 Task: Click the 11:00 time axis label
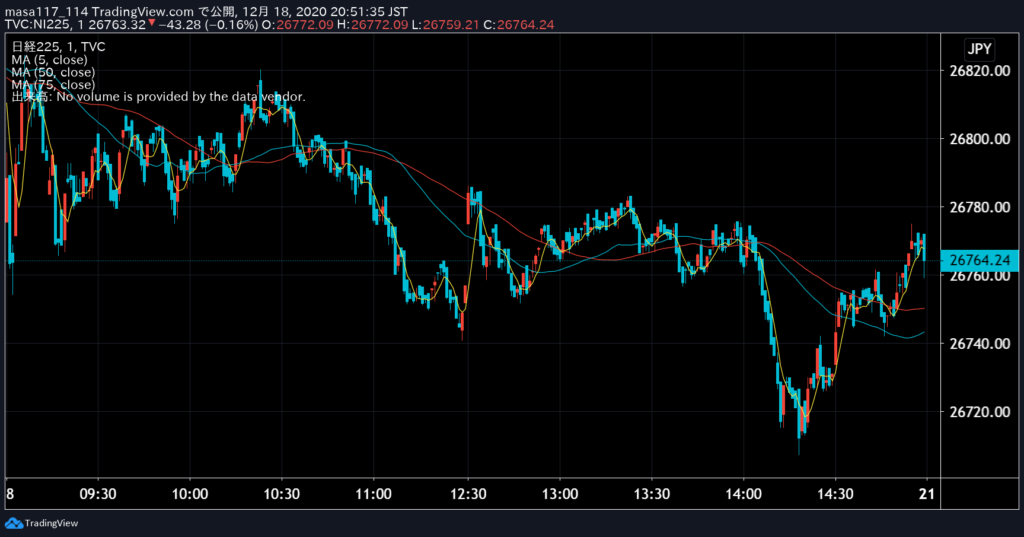coord(374,494)
